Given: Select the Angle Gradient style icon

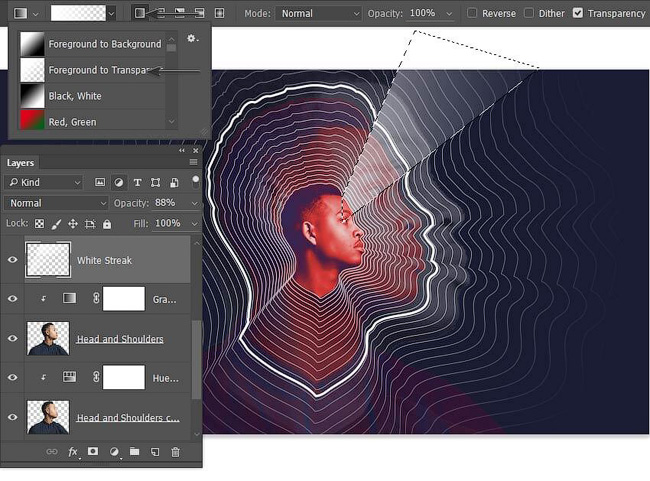Looking at the screenshot, I should 179,13.
